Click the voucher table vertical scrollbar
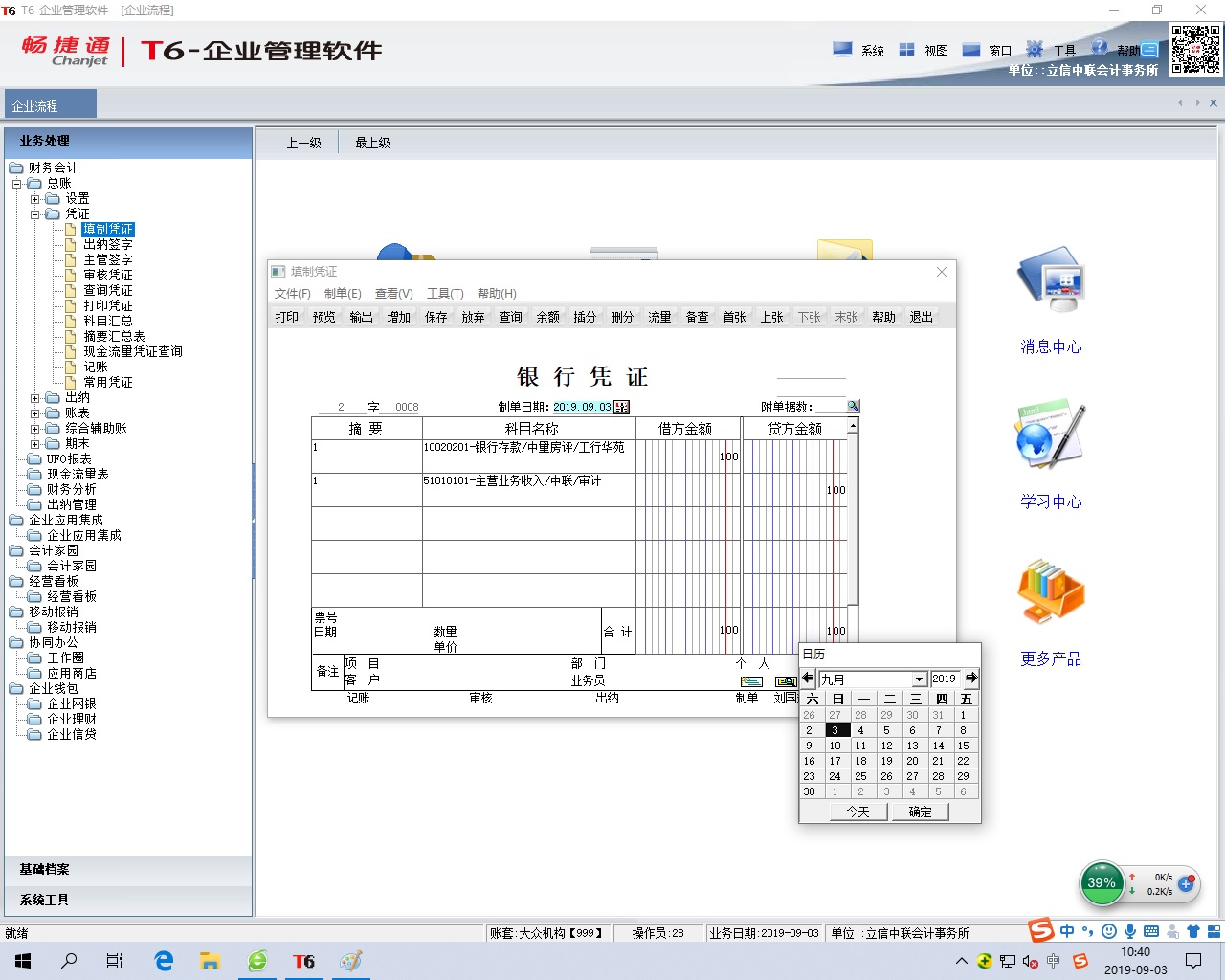Viewport: 1225px width, 980px height. 853,512
